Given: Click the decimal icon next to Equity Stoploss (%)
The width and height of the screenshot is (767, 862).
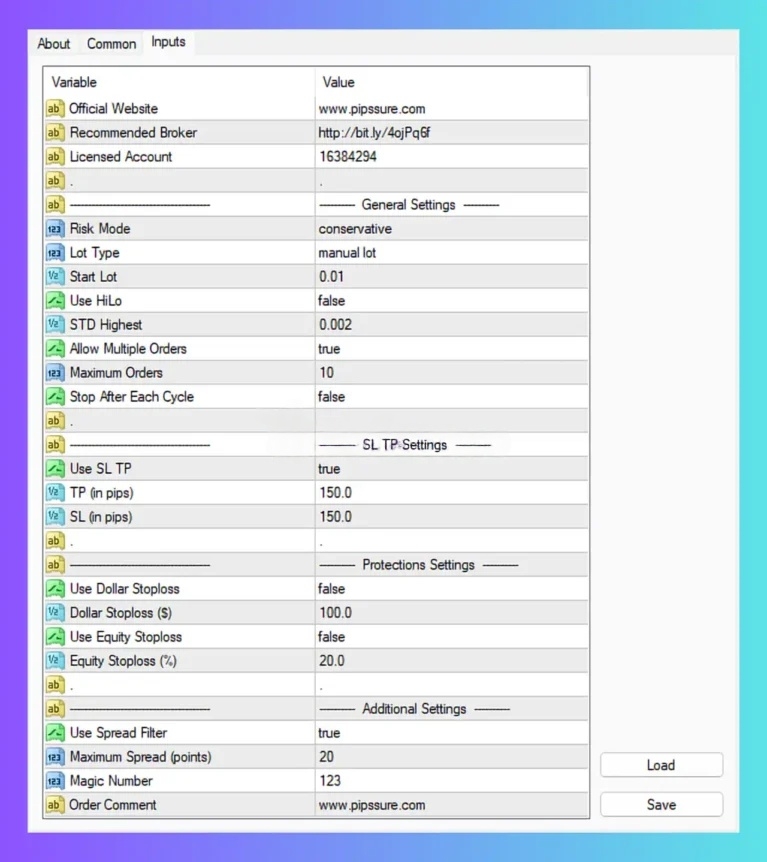Looking at the screenshot, I should tap(55, 661).
